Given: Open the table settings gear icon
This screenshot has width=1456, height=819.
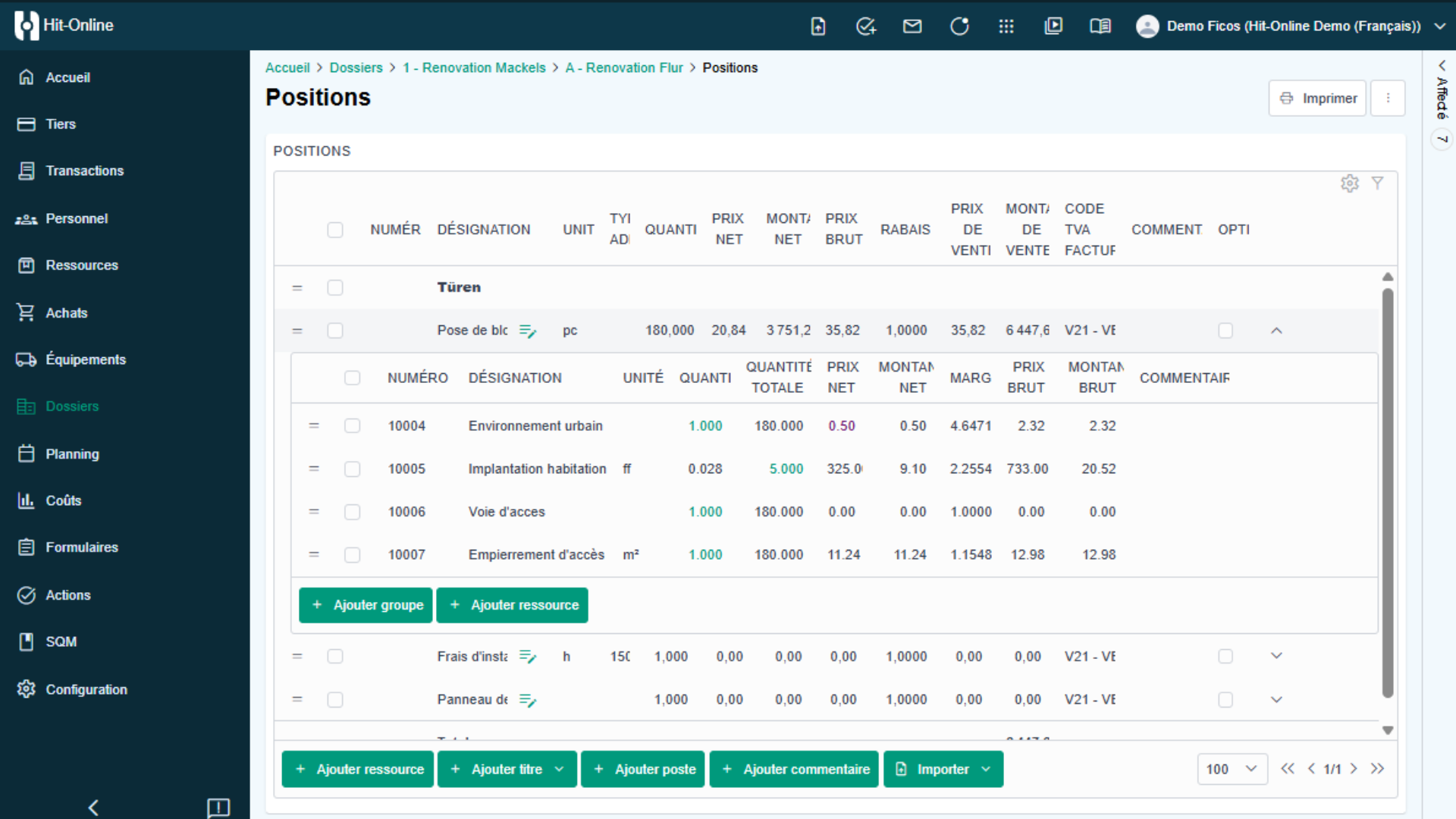Looking at the screenshot, I should (1350, 184).
